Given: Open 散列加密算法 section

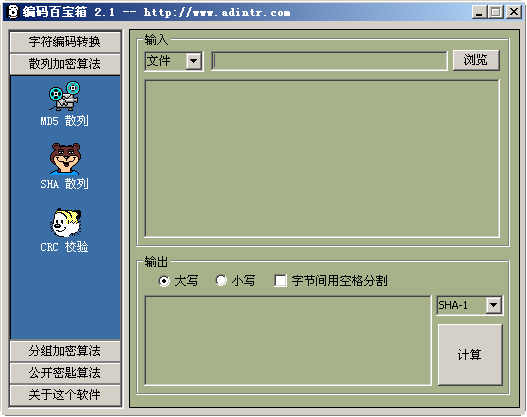Looking at the screenshot, I should tap(65, 64).
